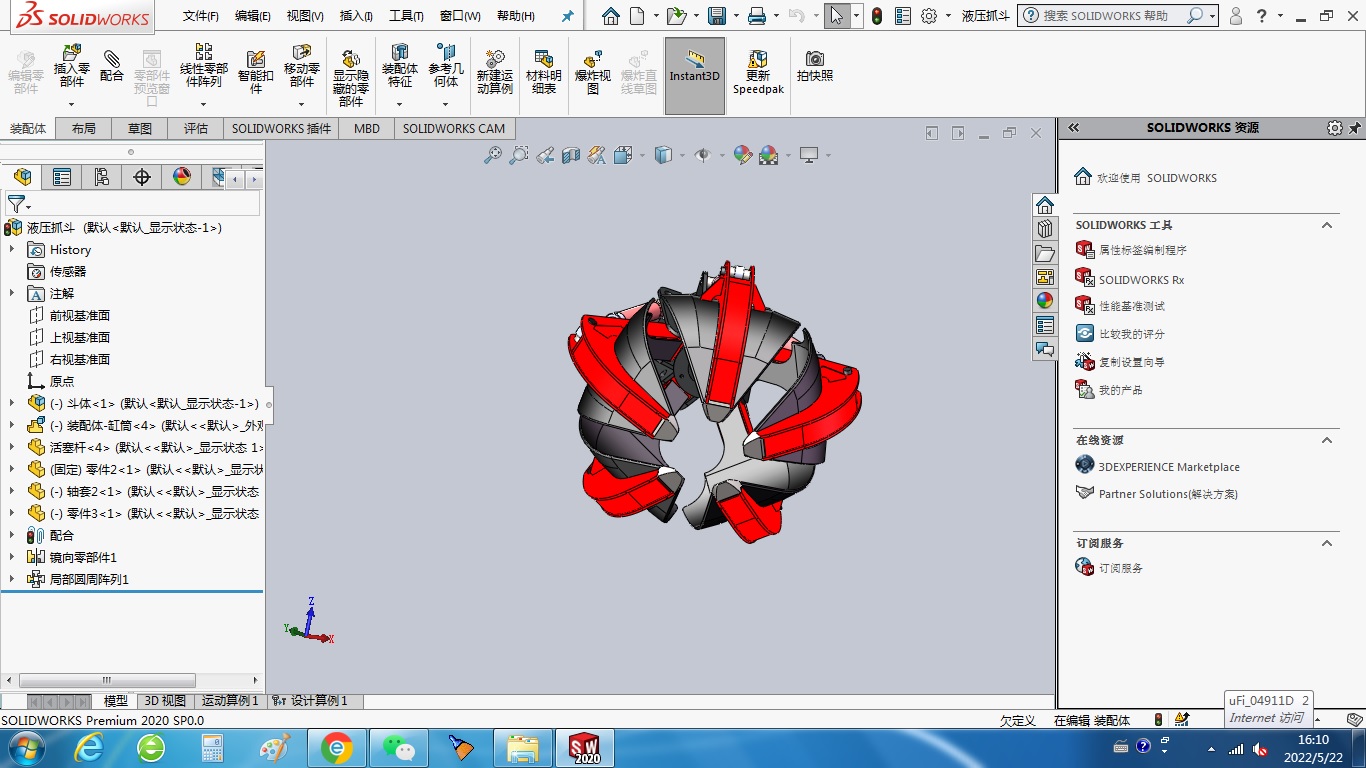
Task: Click the 智能扣件 smart fasteners tool
Action: (256, 72)
